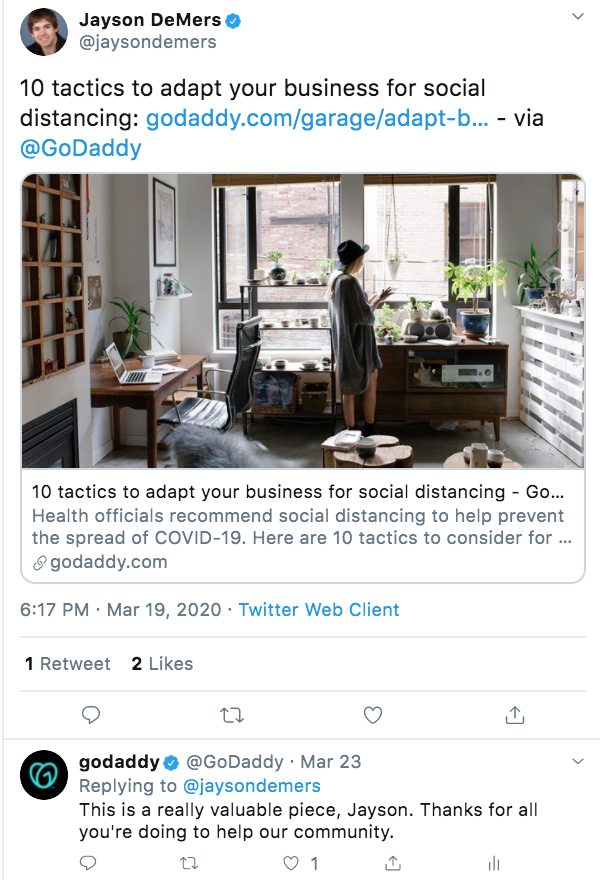Reply to GoDaddy's comment
This screenshot has height=880, width=600.
[88, 862]
